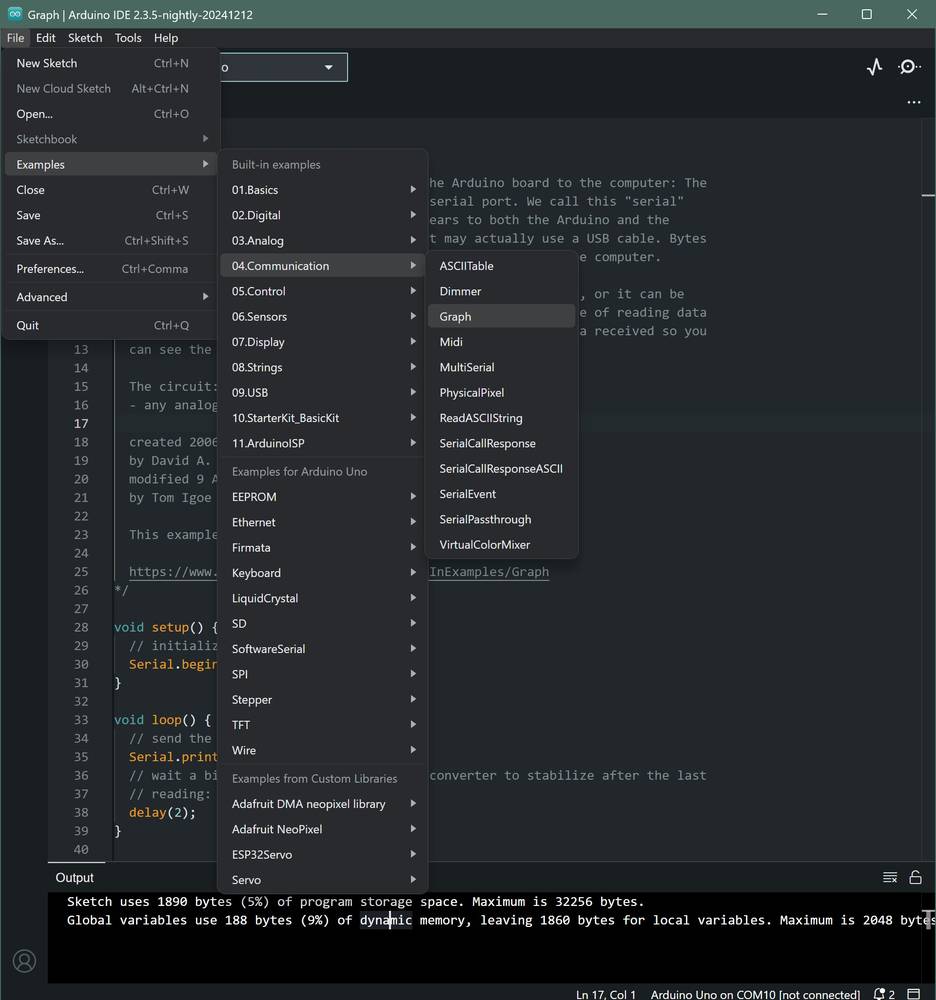The image size is (936, 1000).
Task: Open the ReadASCIIString example
Action: click(502, 418)
